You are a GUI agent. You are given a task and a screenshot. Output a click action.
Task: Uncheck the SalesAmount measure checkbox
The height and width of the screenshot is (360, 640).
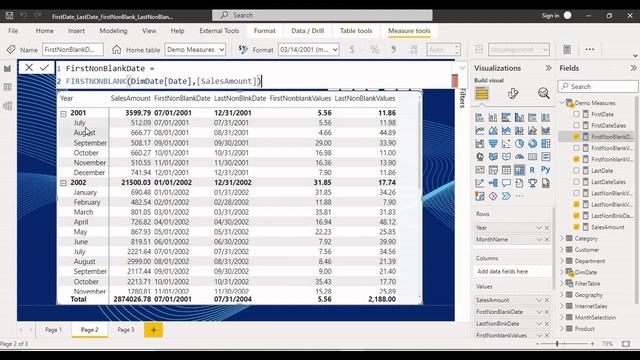pos(576,227)
